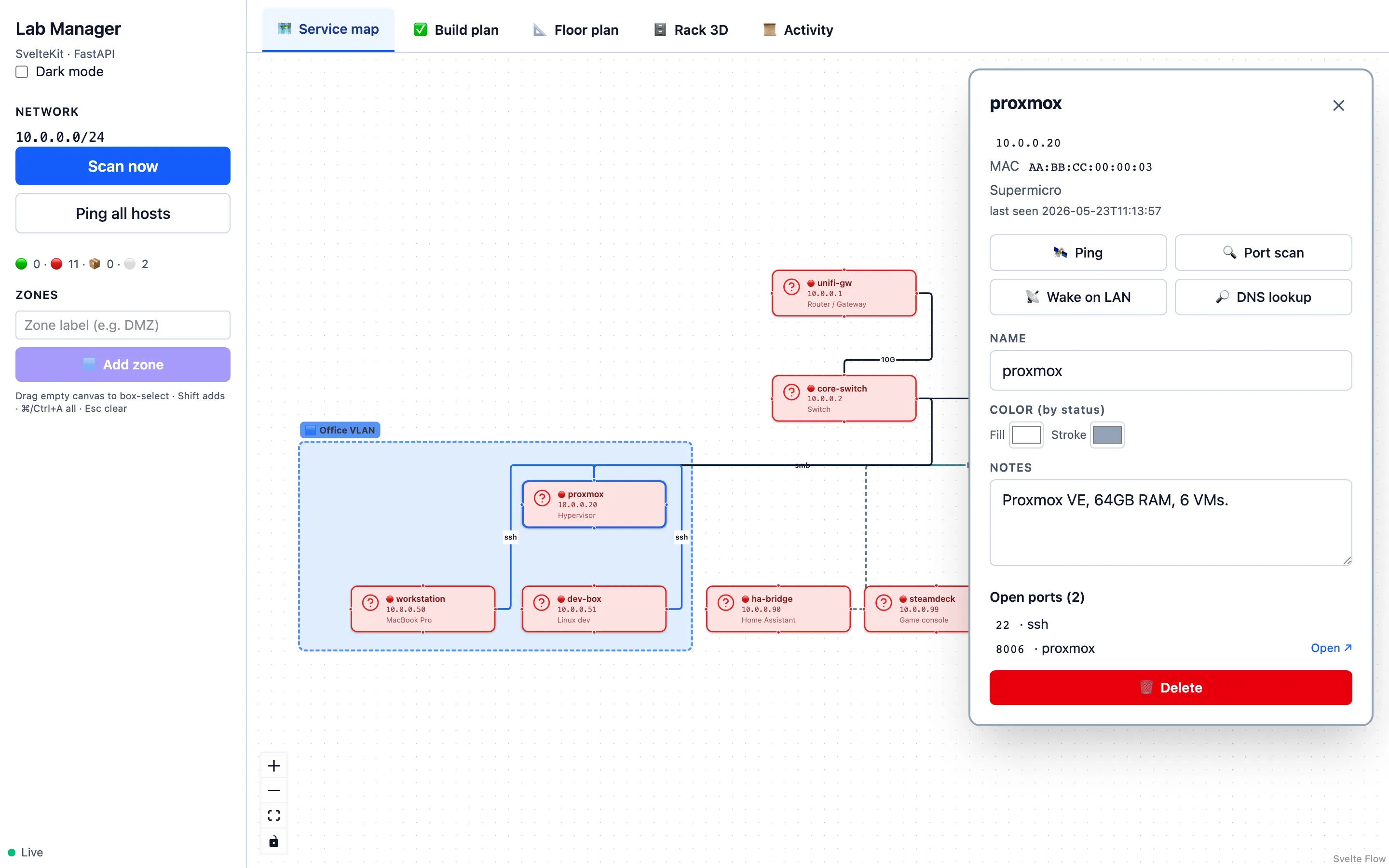This screenshot has width=1389, height=868.
Task: Click the question icon on dev-box node
Action: (541, 602)
